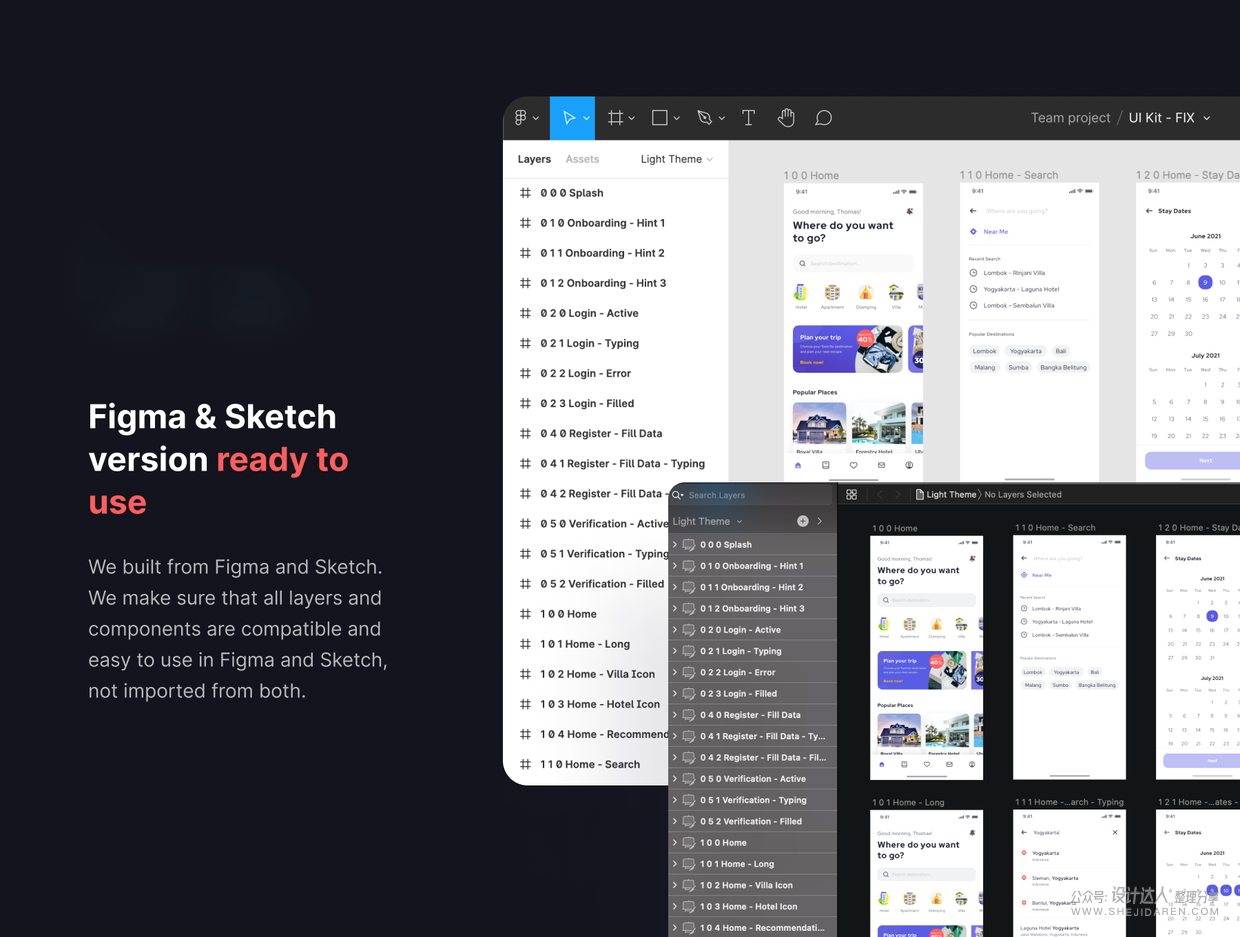Click the No Layers Selected text in Sketch
The height and width of the screenshot is (937, 1240).
(1023, 495)
